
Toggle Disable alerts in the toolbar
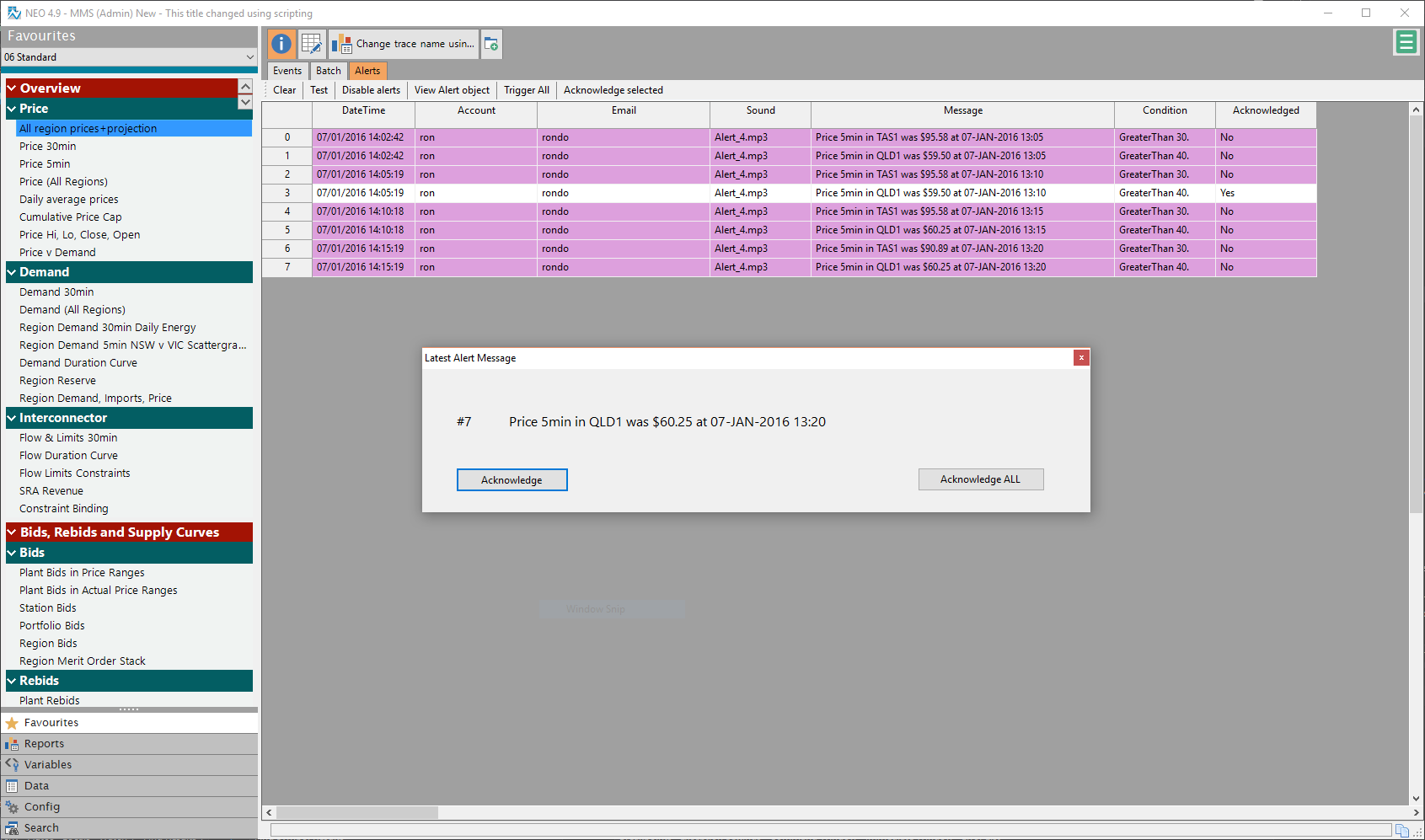pos(371,90)
